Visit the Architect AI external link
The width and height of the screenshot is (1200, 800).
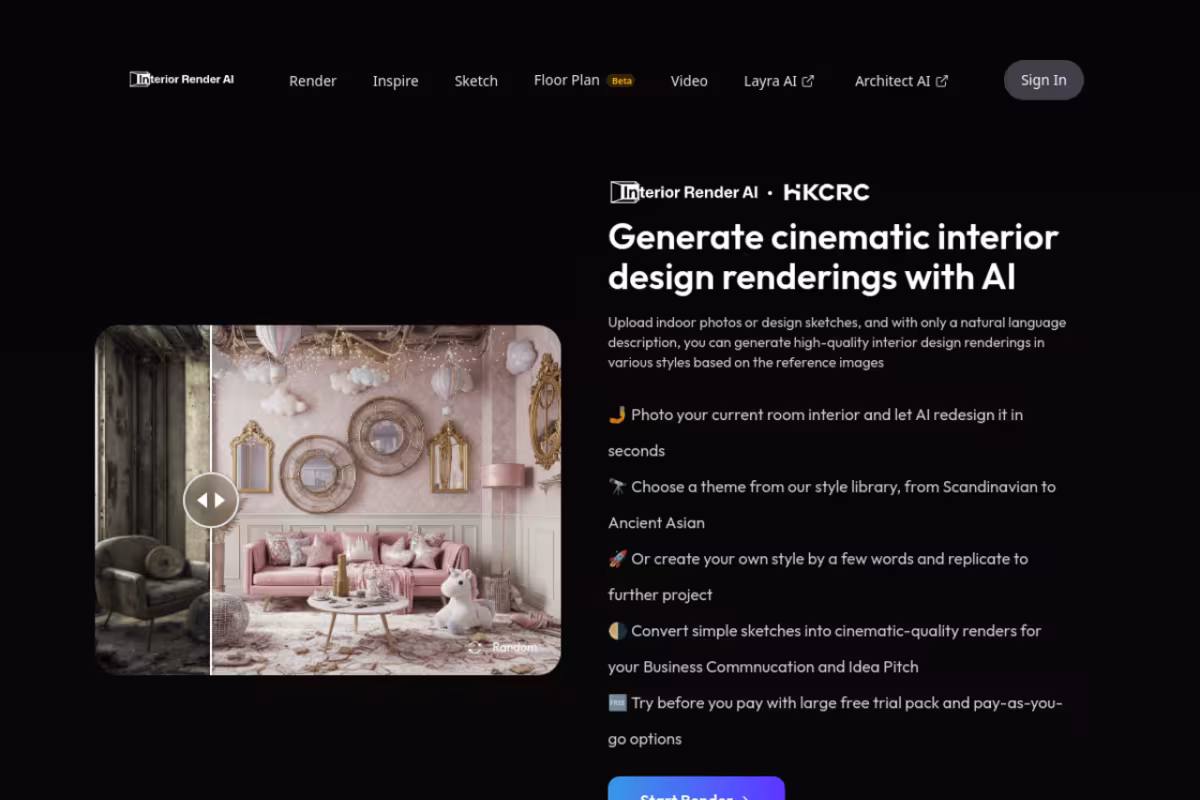tap(902, 81)
